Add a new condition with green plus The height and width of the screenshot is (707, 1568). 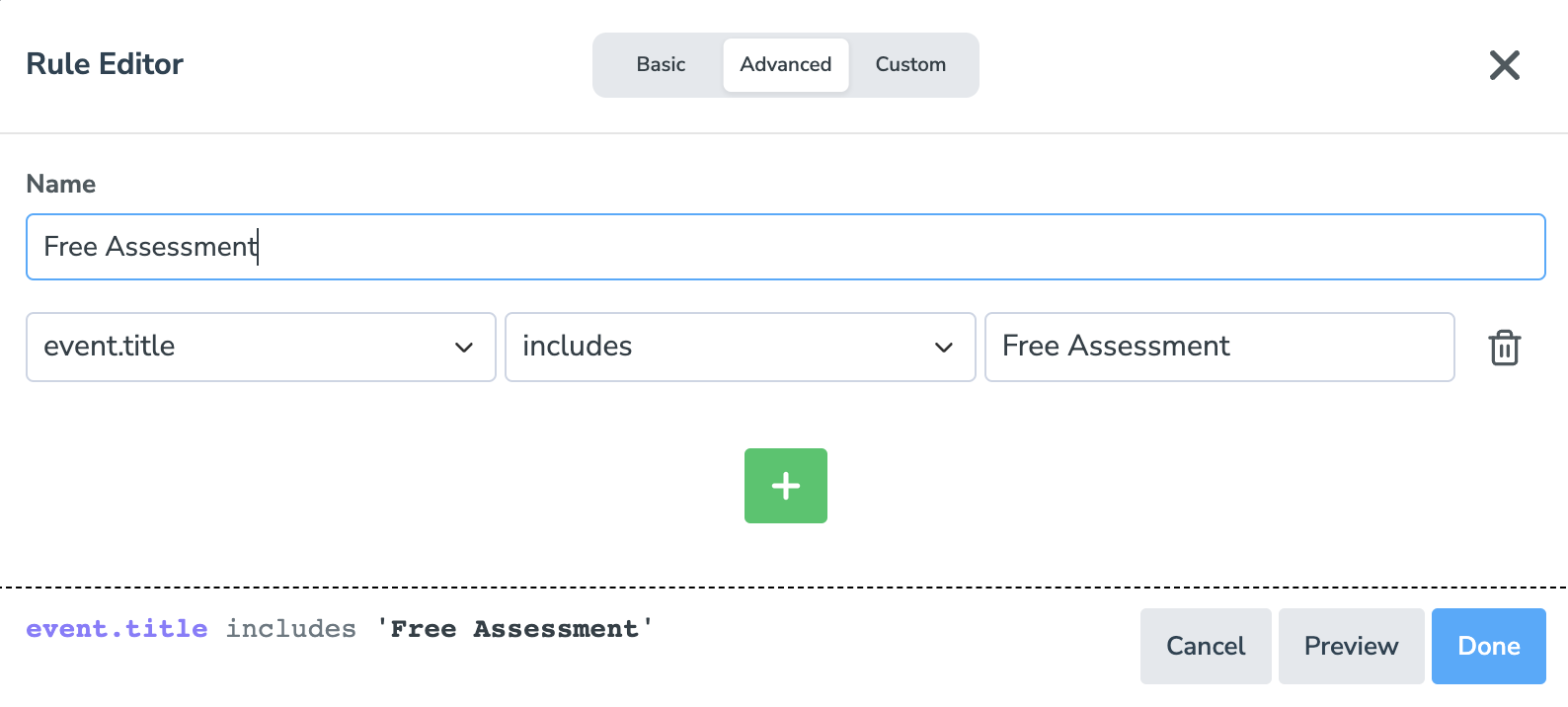[786, 486]
